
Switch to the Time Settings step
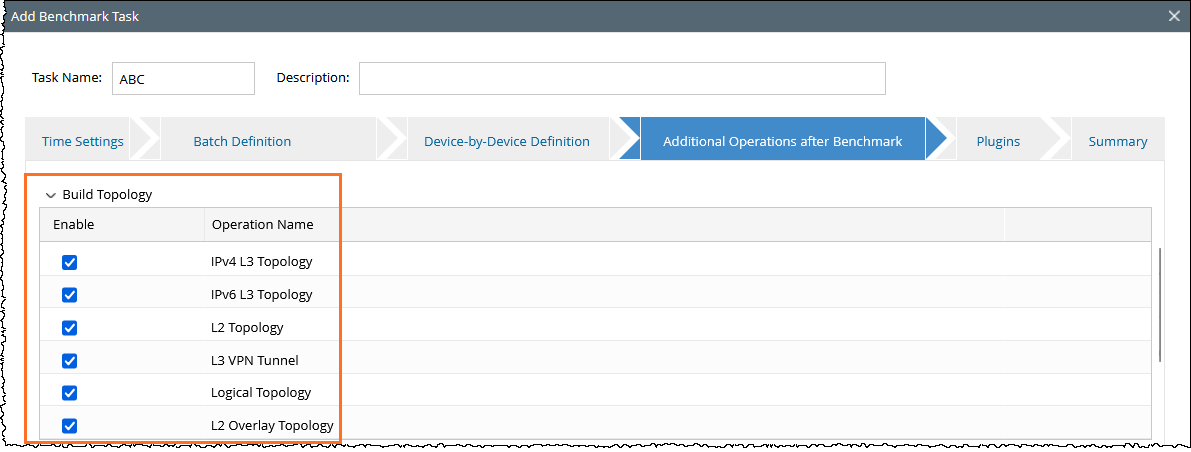pos(83,141)
